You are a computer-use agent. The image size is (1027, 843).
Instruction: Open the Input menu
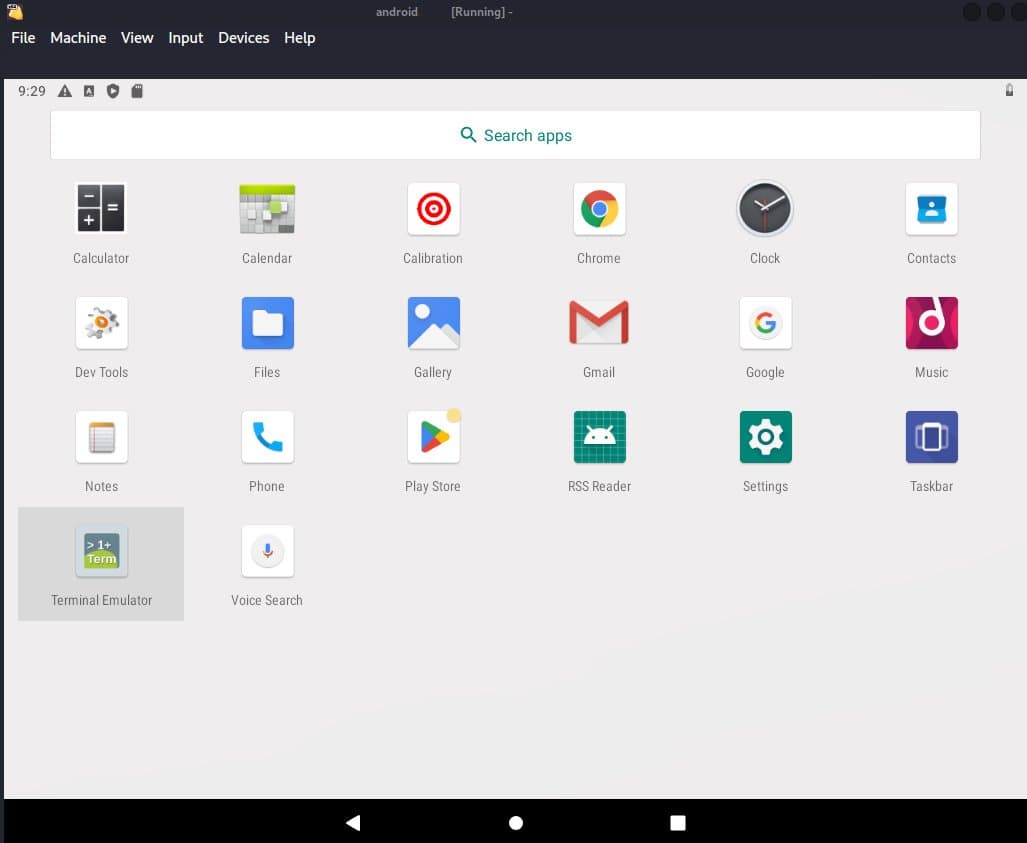click(x=185, y=38)
